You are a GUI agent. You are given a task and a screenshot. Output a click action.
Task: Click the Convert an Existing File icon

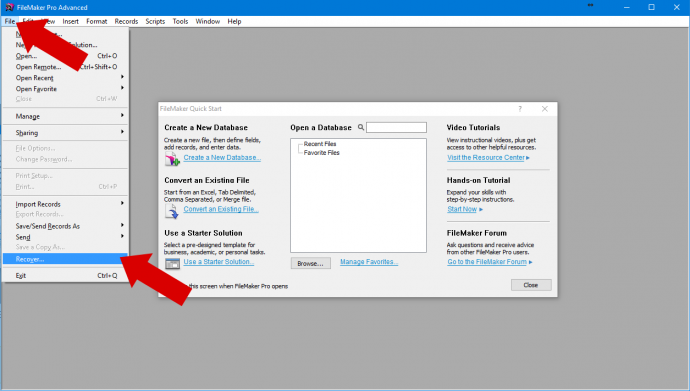tap(171, 212)
